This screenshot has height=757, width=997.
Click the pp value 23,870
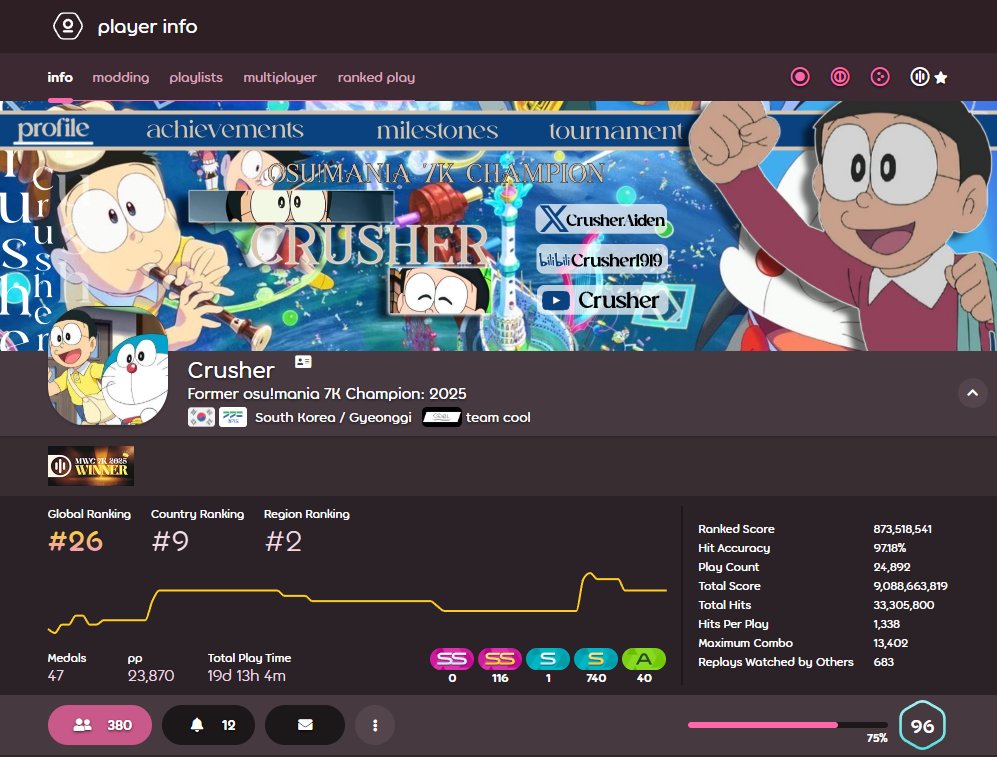tap(151, 676)
